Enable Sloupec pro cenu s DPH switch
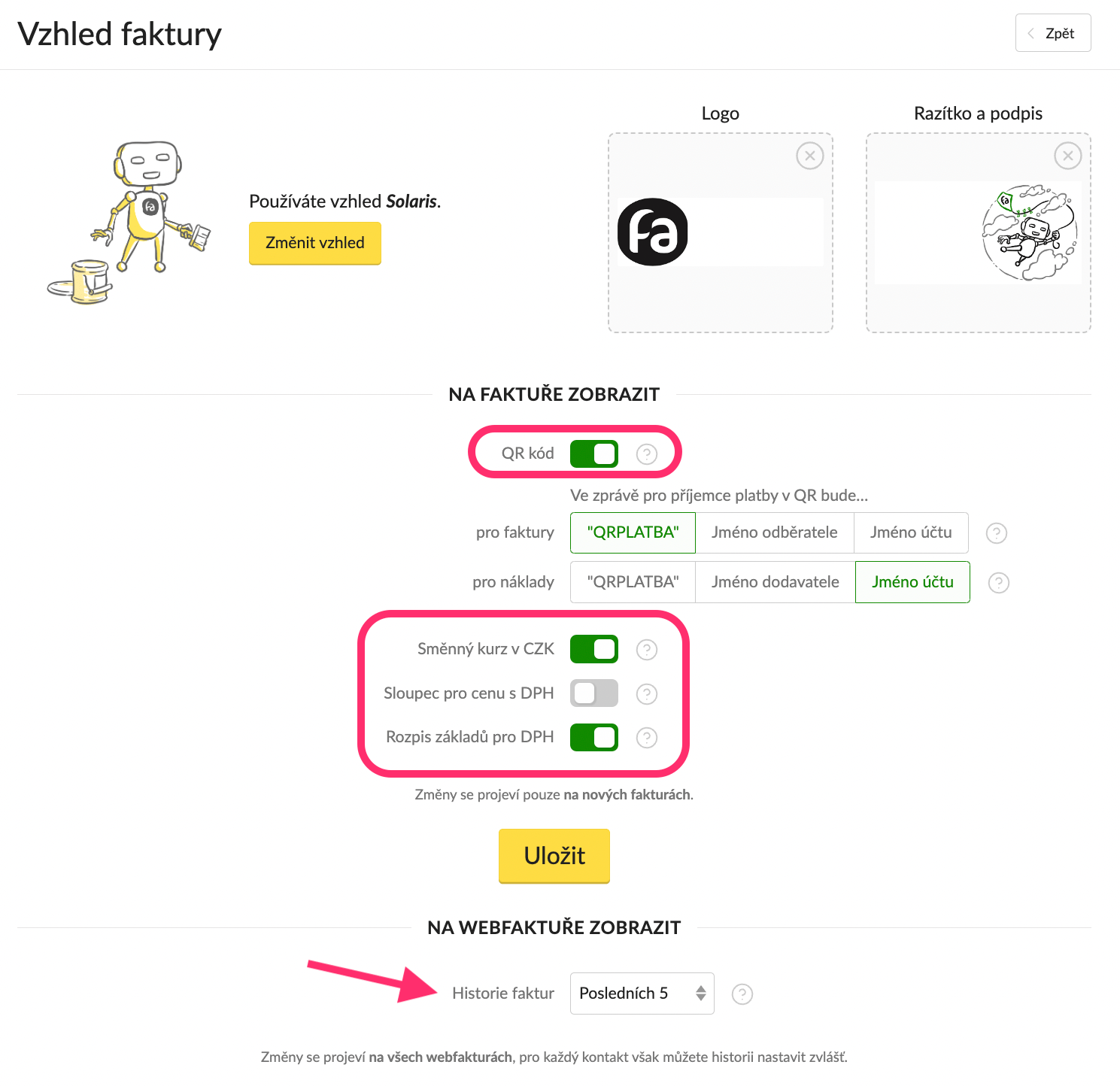Viewport: 1120px width, 1086px height. (x=593, y=693)
